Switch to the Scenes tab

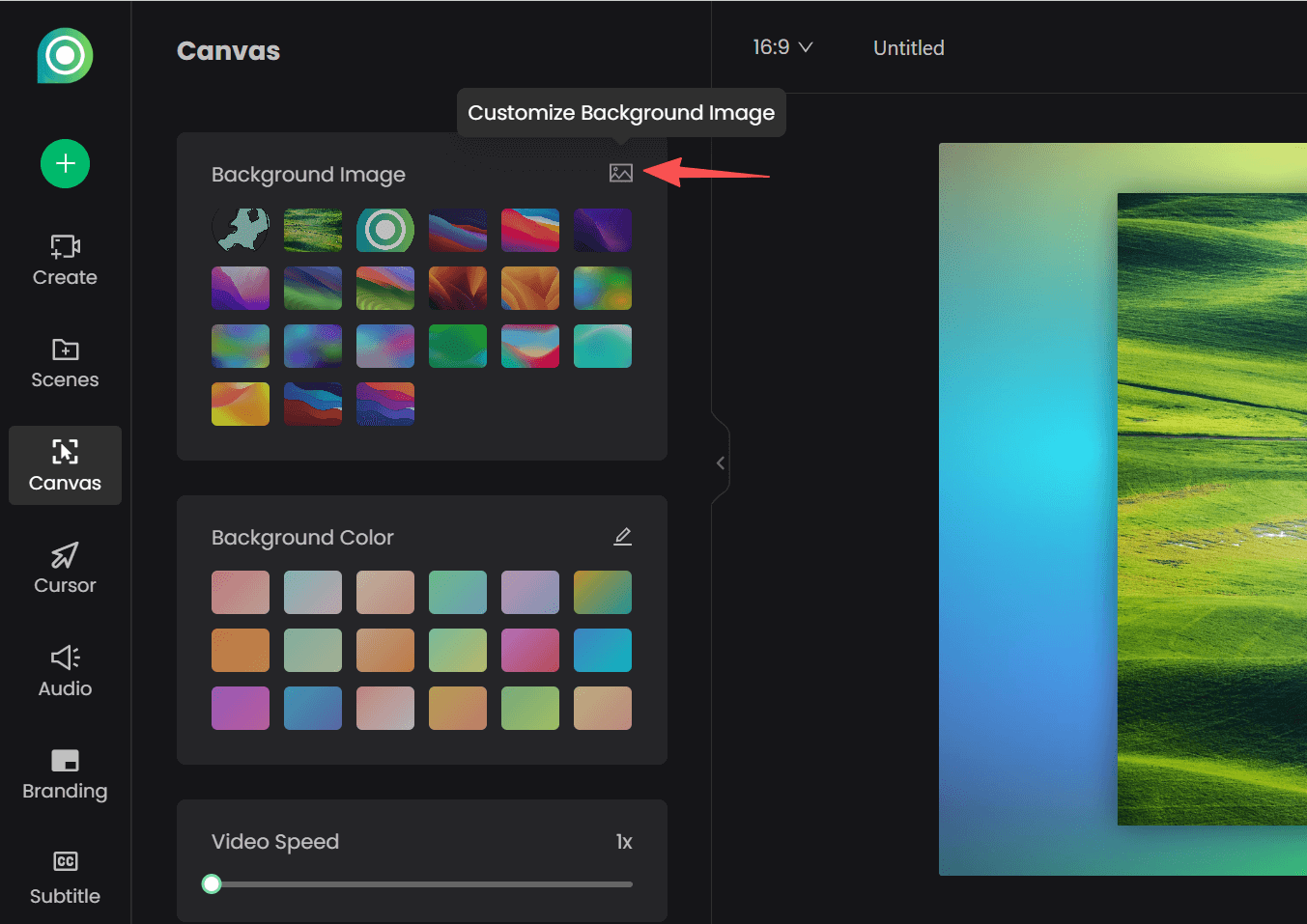[x=65, y=364]
